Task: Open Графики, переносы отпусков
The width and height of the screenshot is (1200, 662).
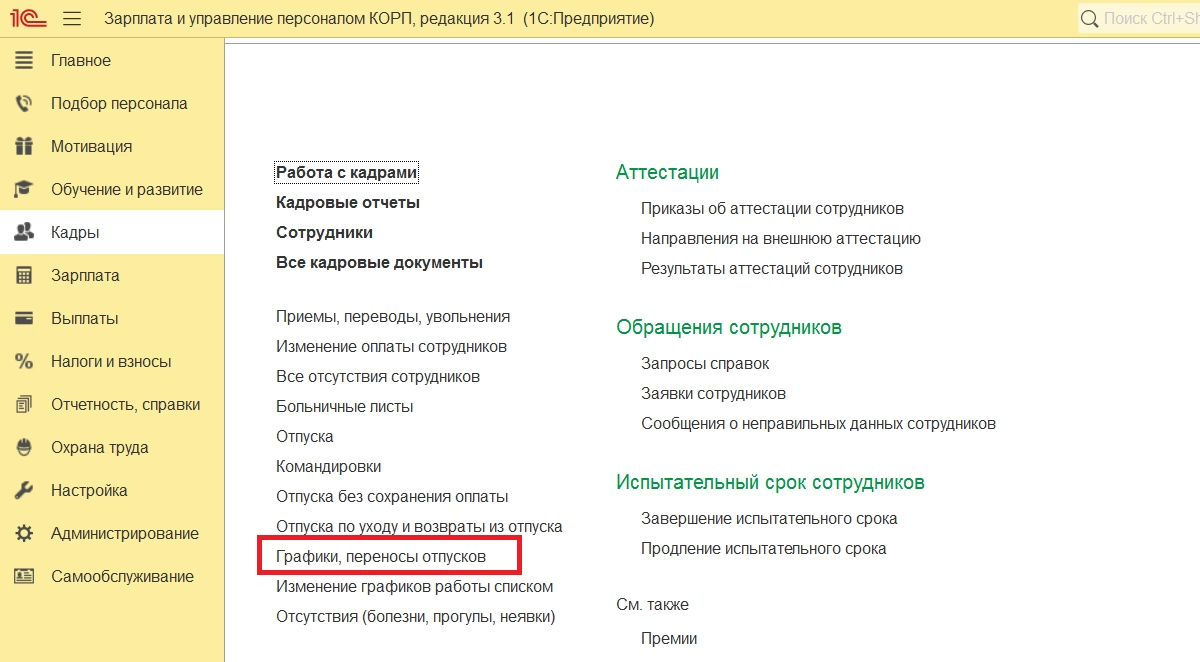Action: coord(381,556)
